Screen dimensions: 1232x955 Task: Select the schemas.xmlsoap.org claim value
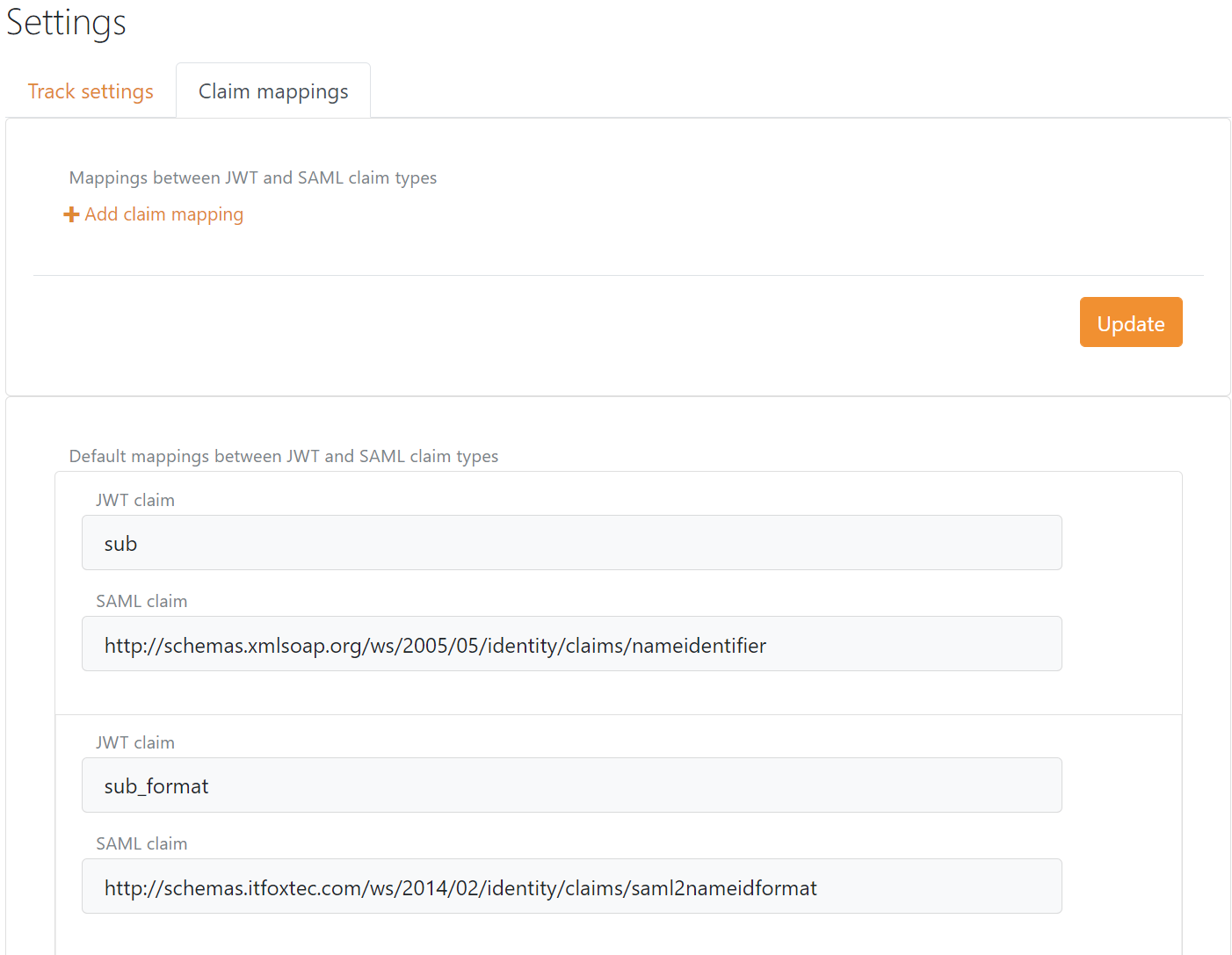coord(434,645)
